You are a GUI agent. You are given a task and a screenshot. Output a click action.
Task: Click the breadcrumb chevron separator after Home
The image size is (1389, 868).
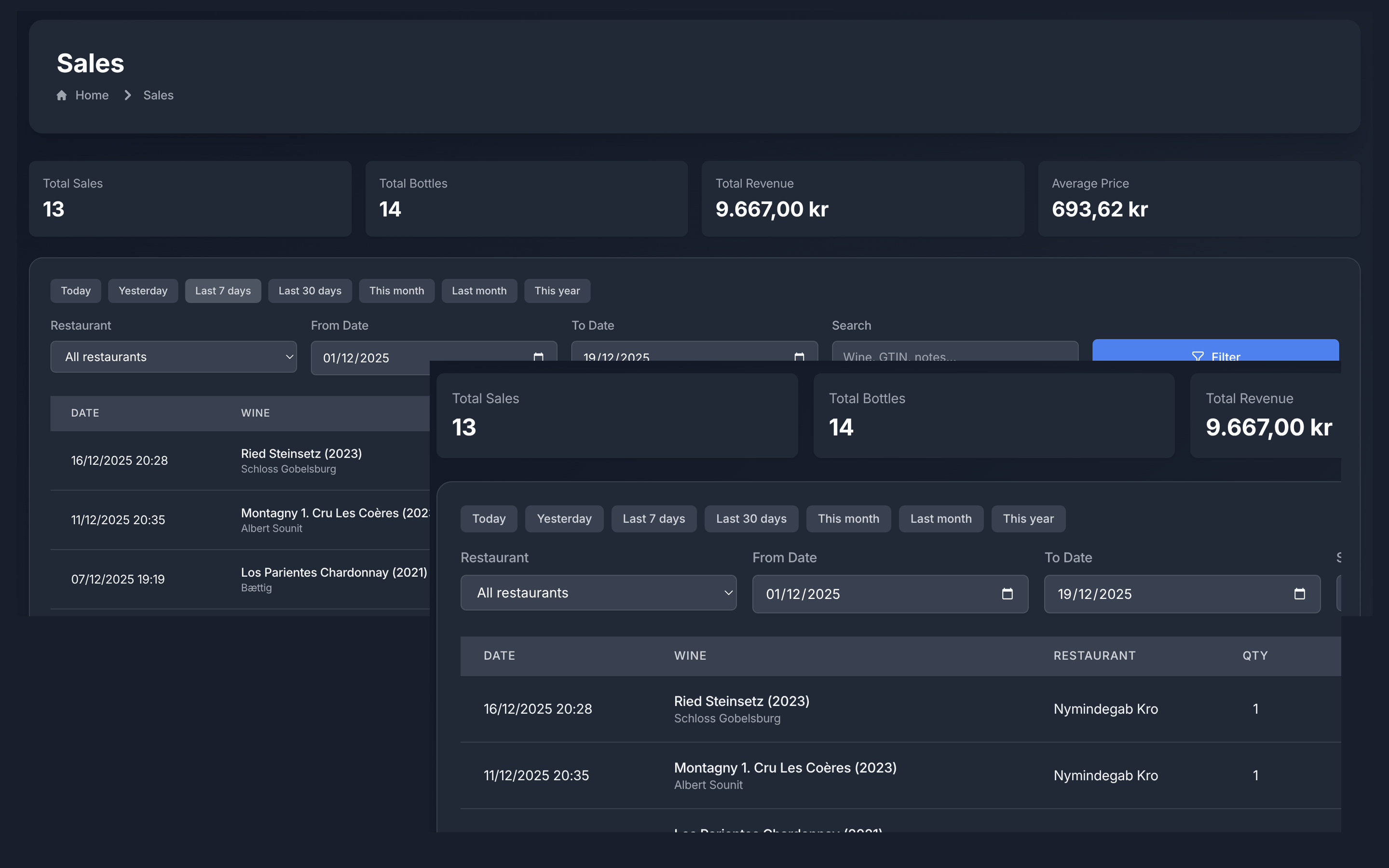[127, 95]
